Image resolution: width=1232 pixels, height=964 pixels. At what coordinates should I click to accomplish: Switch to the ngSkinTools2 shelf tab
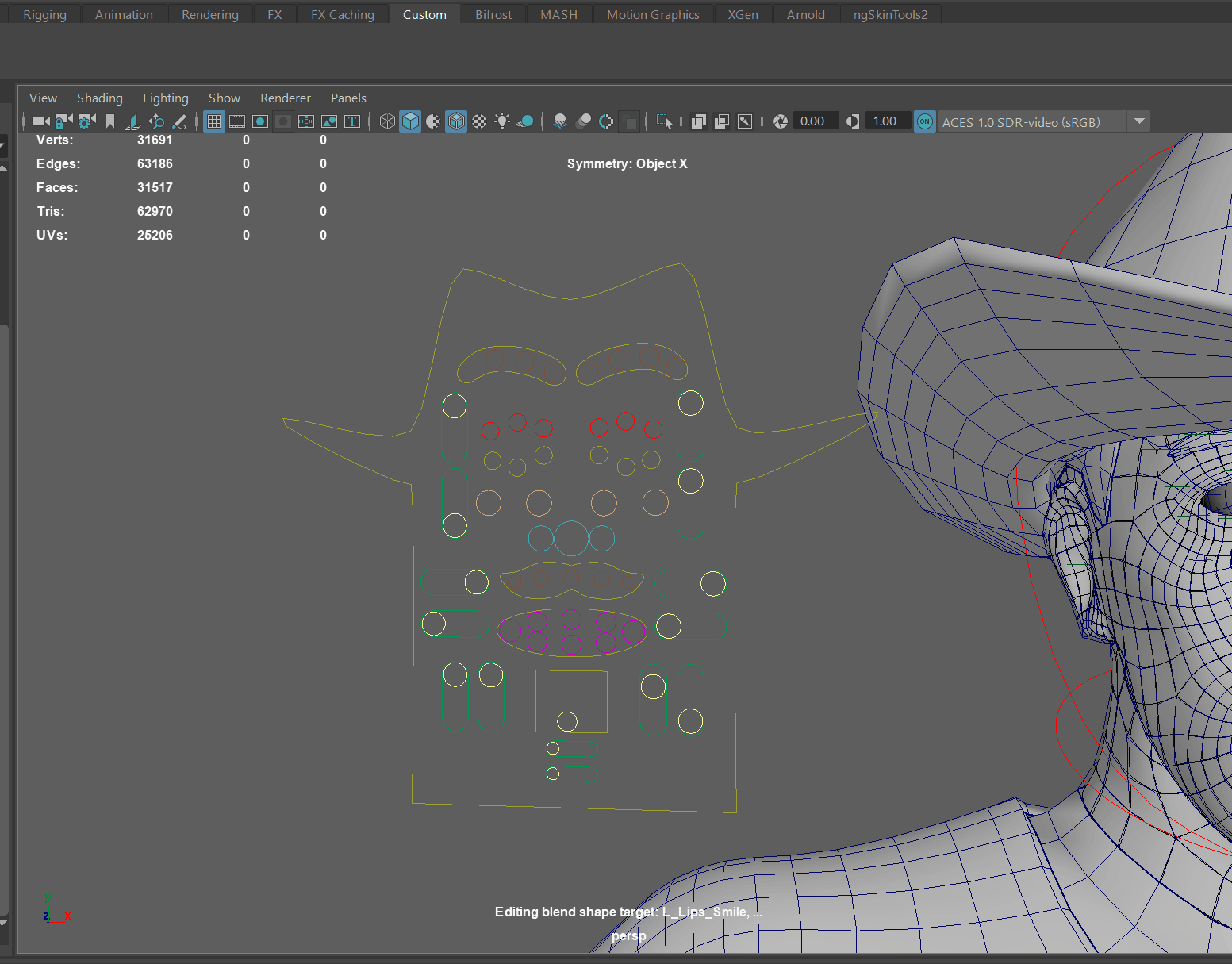[890, 14]
